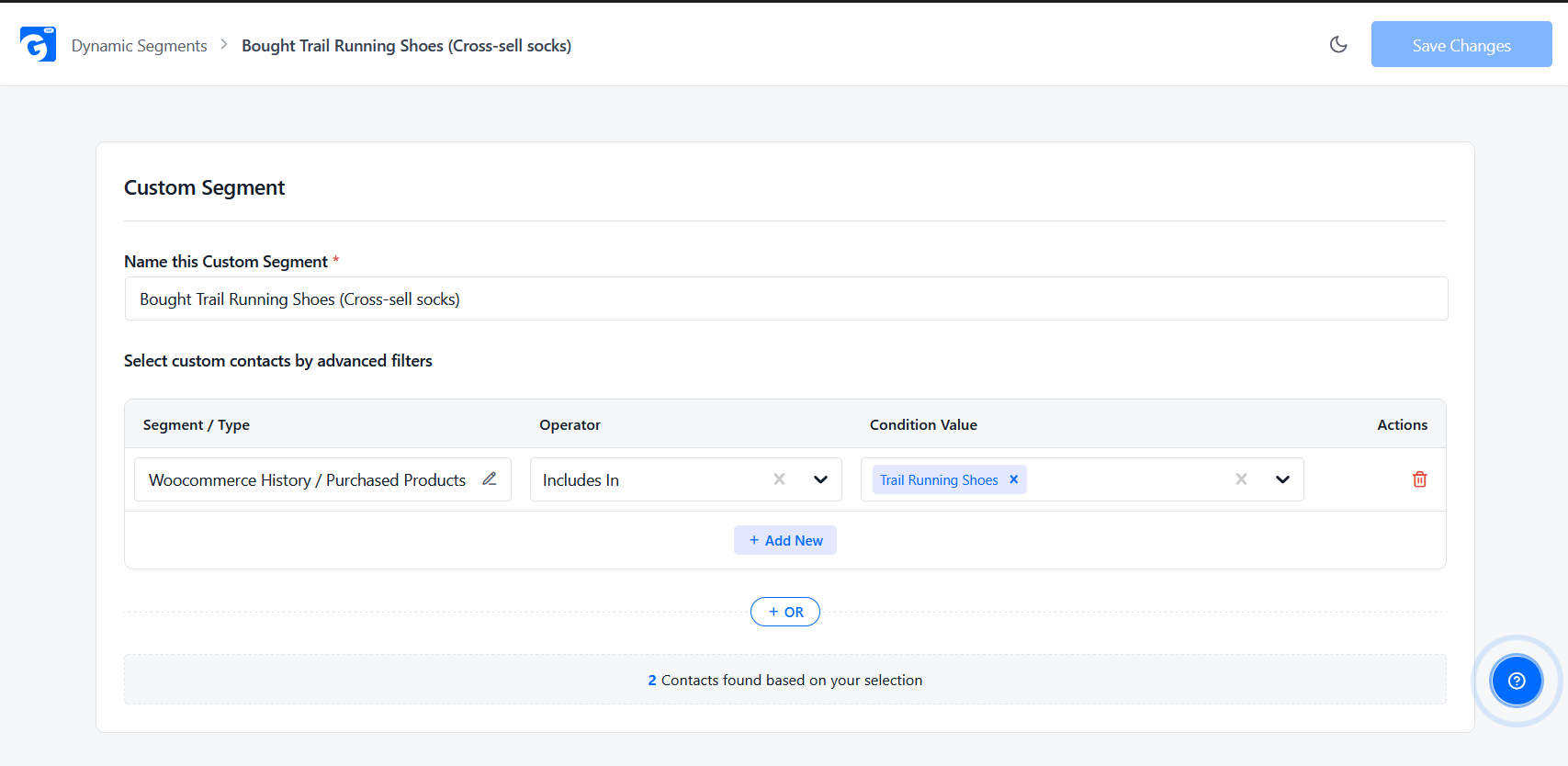Expand the Includes In operator dropdown
Screen dimensions: 1568x766
820,479
